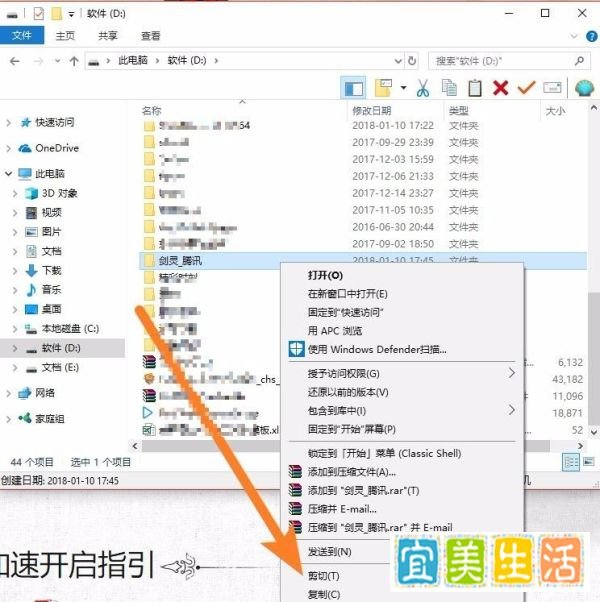
Task: Click the orange checkmark Properties icon
Action: pyautogui.click(x=526, y=88)
